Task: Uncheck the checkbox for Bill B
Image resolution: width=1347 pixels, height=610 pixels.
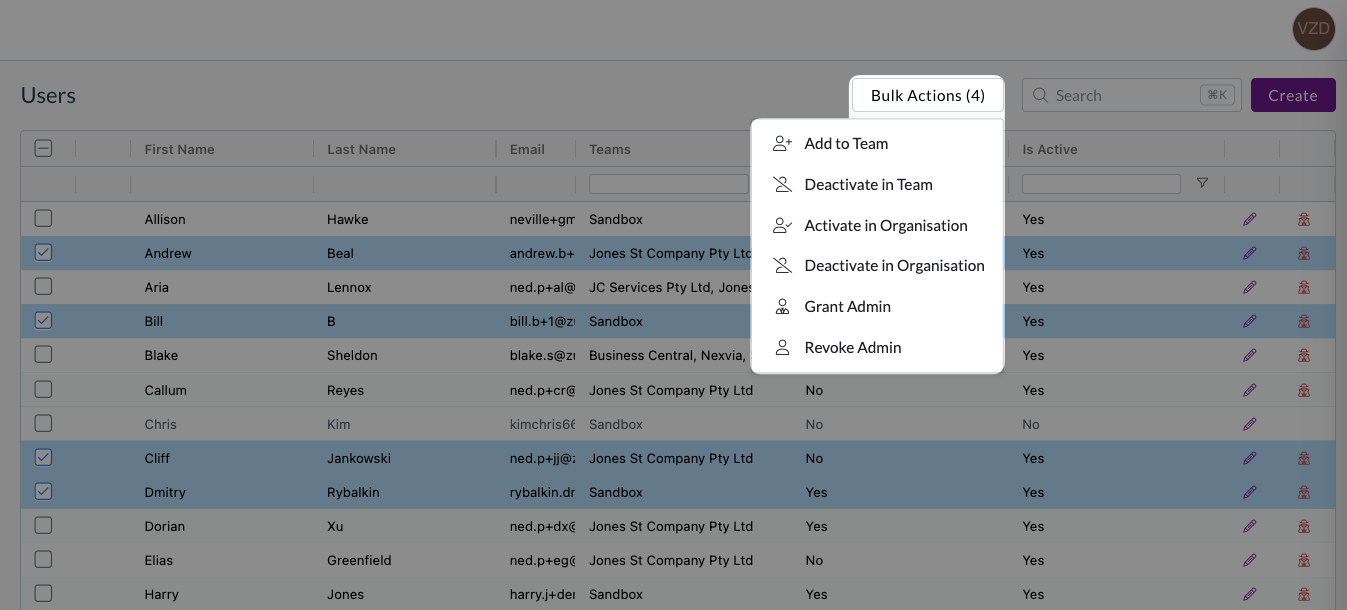Action: click(x=43, y=321)
